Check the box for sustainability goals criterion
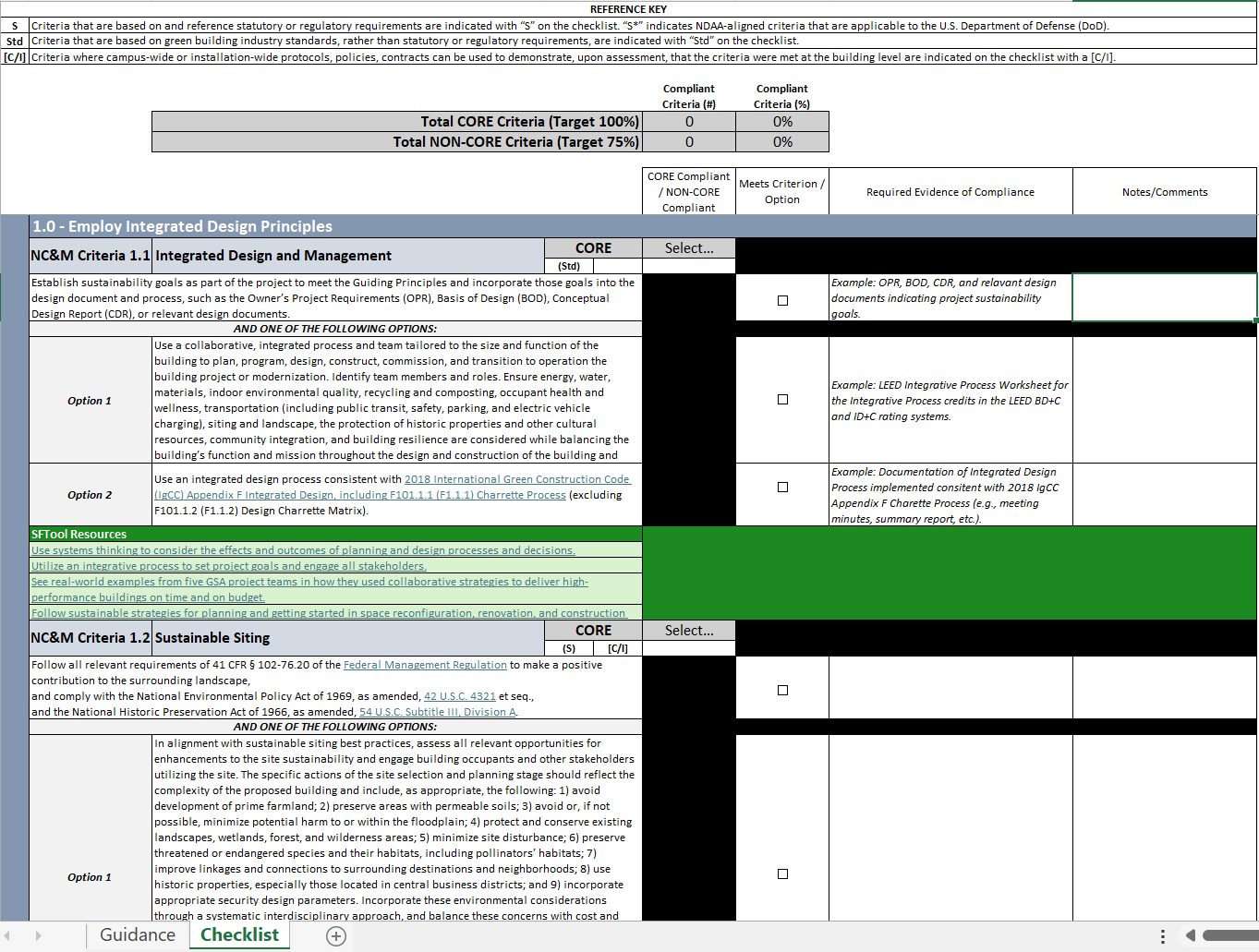This screenshot has height=952, width=1259. pyautogui.click(x=782, y=300)
